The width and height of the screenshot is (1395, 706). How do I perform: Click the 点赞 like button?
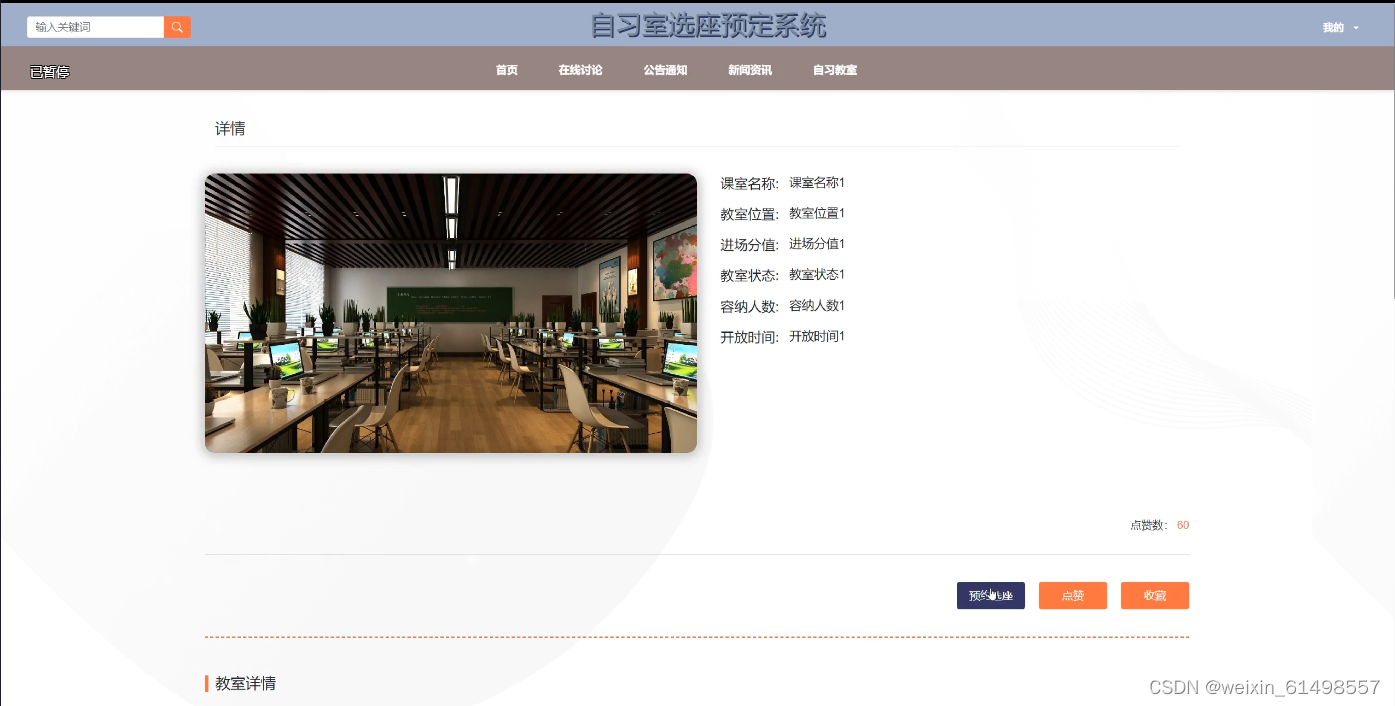pos(1073,595)
